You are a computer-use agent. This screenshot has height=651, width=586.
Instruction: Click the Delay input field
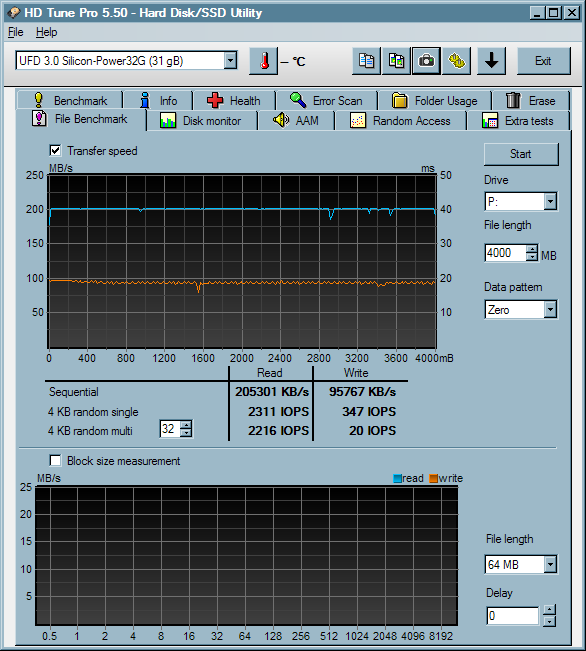(x=513, y=615)
